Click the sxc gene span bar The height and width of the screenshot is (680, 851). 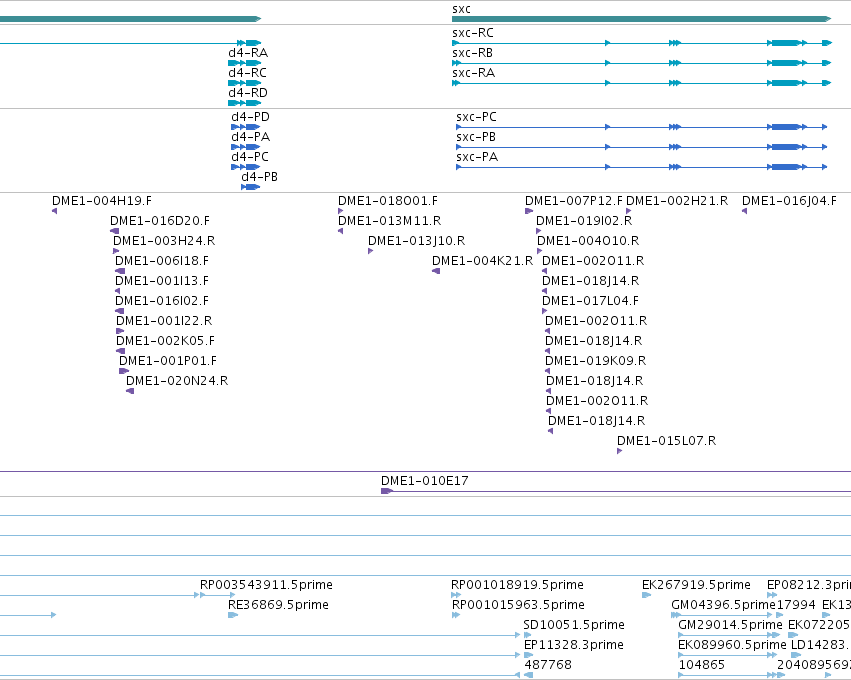tap(642, 19)
